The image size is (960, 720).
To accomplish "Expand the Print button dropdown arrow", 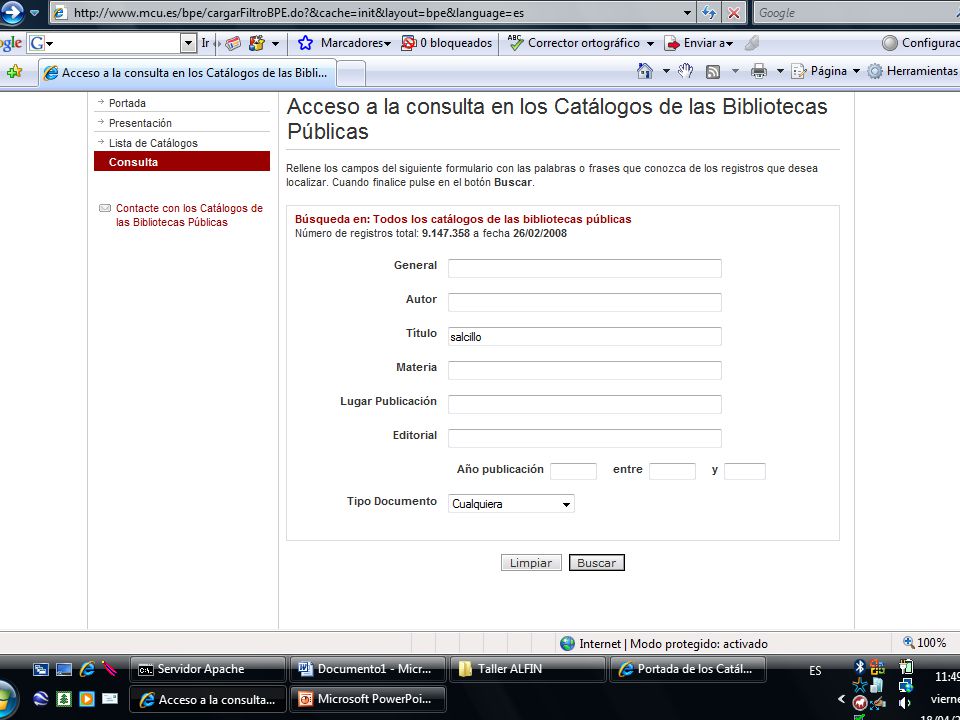I will click(780, 72).
